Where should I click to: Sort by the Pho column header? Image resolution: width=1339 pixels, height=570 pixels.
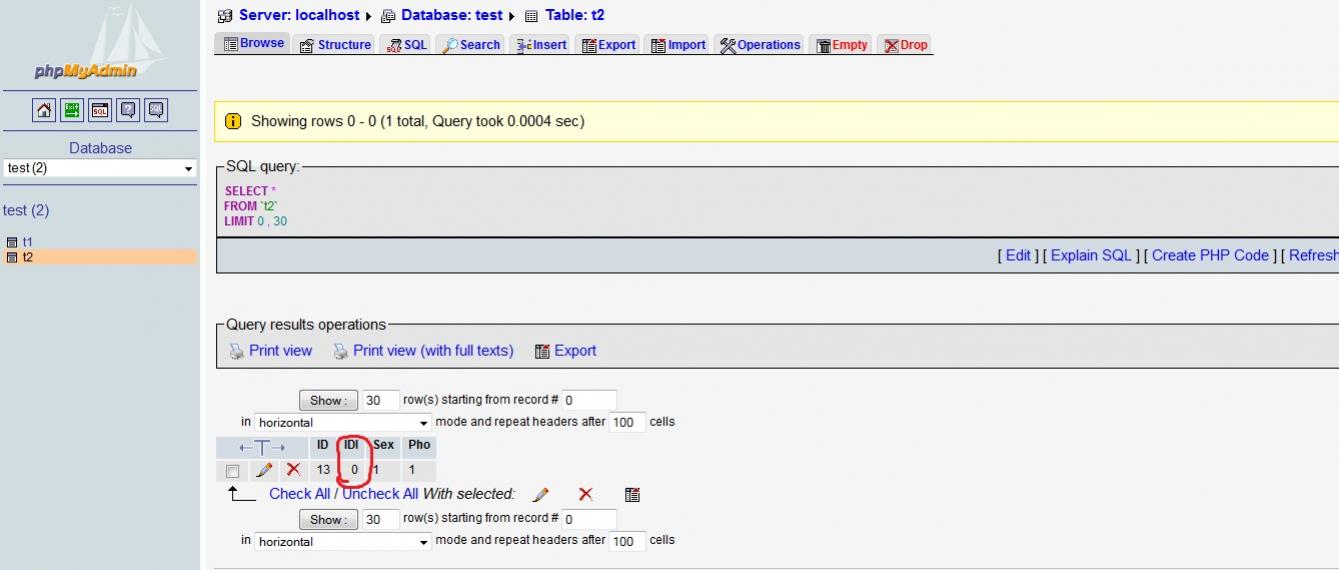click(x=419, y=445)
